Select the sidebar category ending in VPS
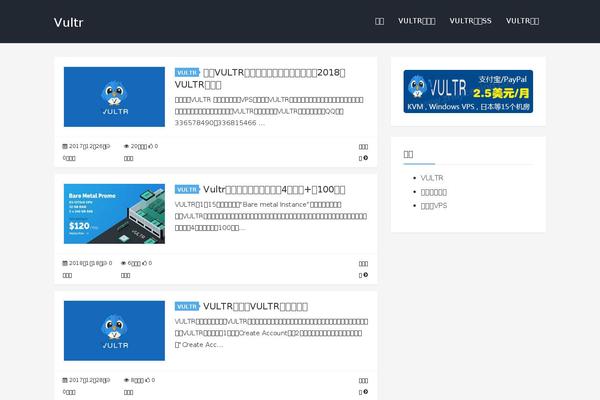 tap(434, 206)
